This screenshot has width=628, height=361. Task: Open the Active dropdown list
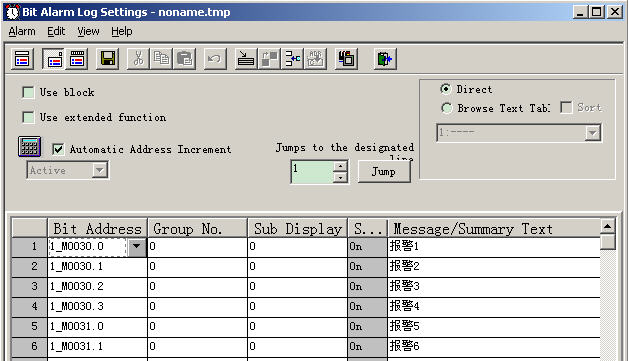click(x=99, y=170)
